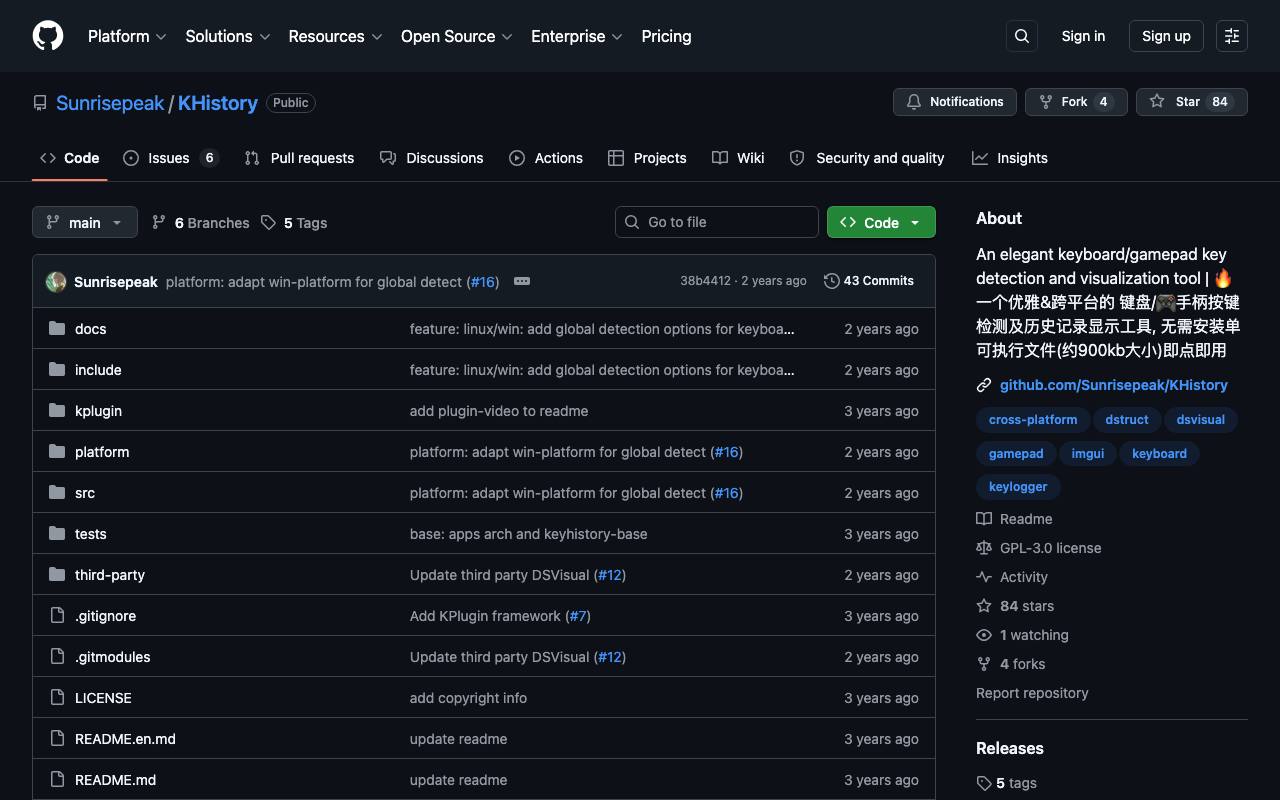Open the search magnifier icon in header
This screenshot has height=800, width=1280.
[1022, 36]
